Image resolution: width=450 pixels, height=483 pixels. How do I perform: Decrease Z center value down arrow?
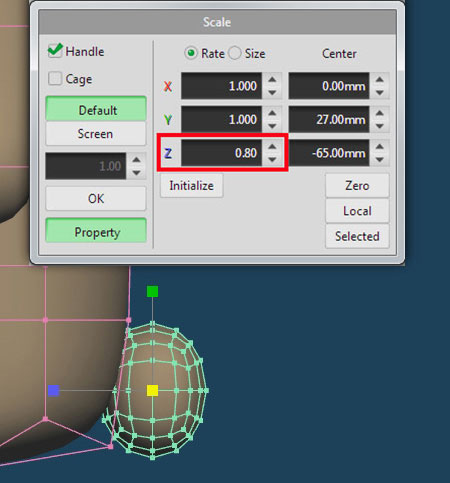pyautogui.click(x=379, y=160)
